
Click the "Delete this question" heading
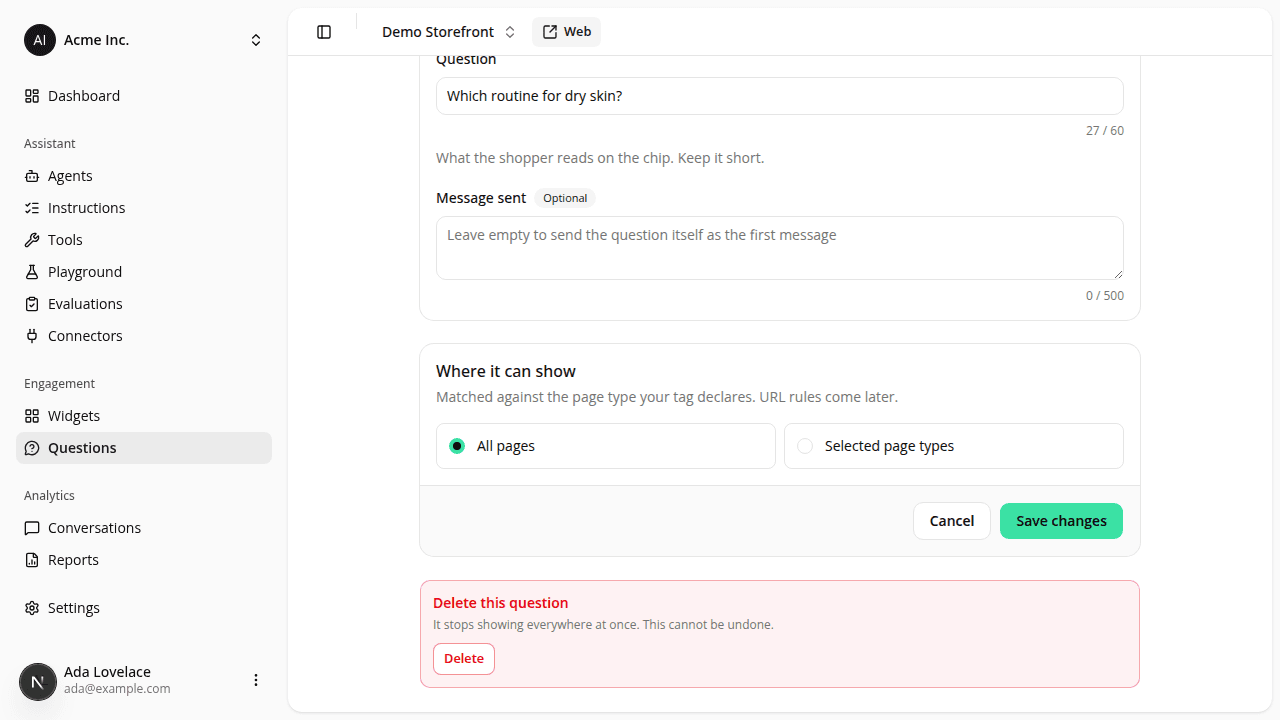point(501,603)
